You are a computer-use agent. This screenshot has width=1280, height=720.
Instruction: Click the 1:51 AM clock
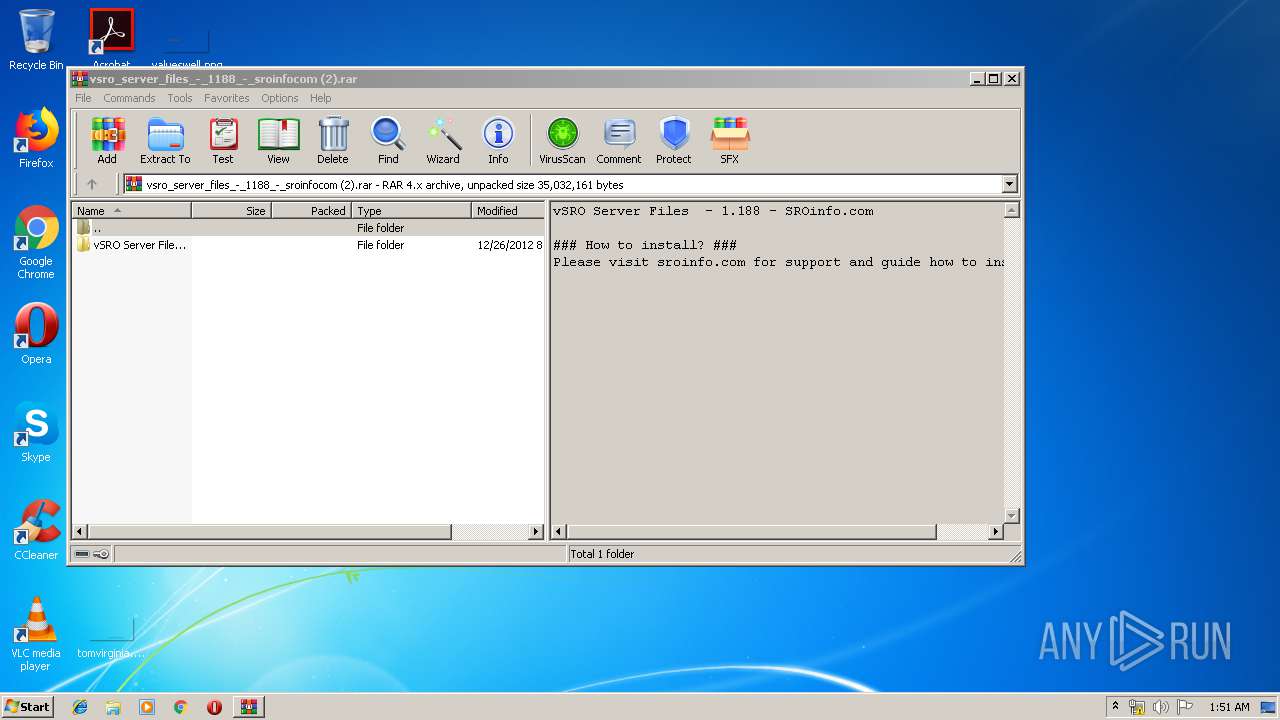click(1229, 707)
